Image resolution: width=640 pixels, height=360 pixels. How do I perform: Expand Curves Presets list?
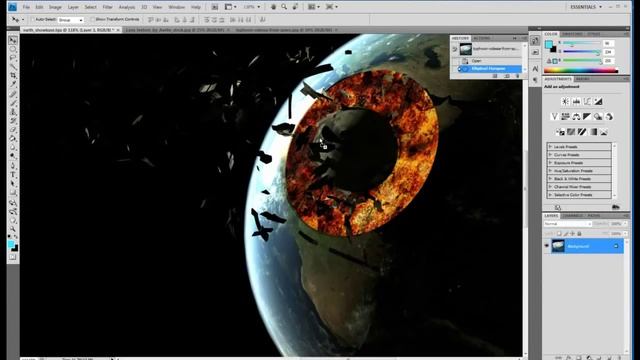550,155
